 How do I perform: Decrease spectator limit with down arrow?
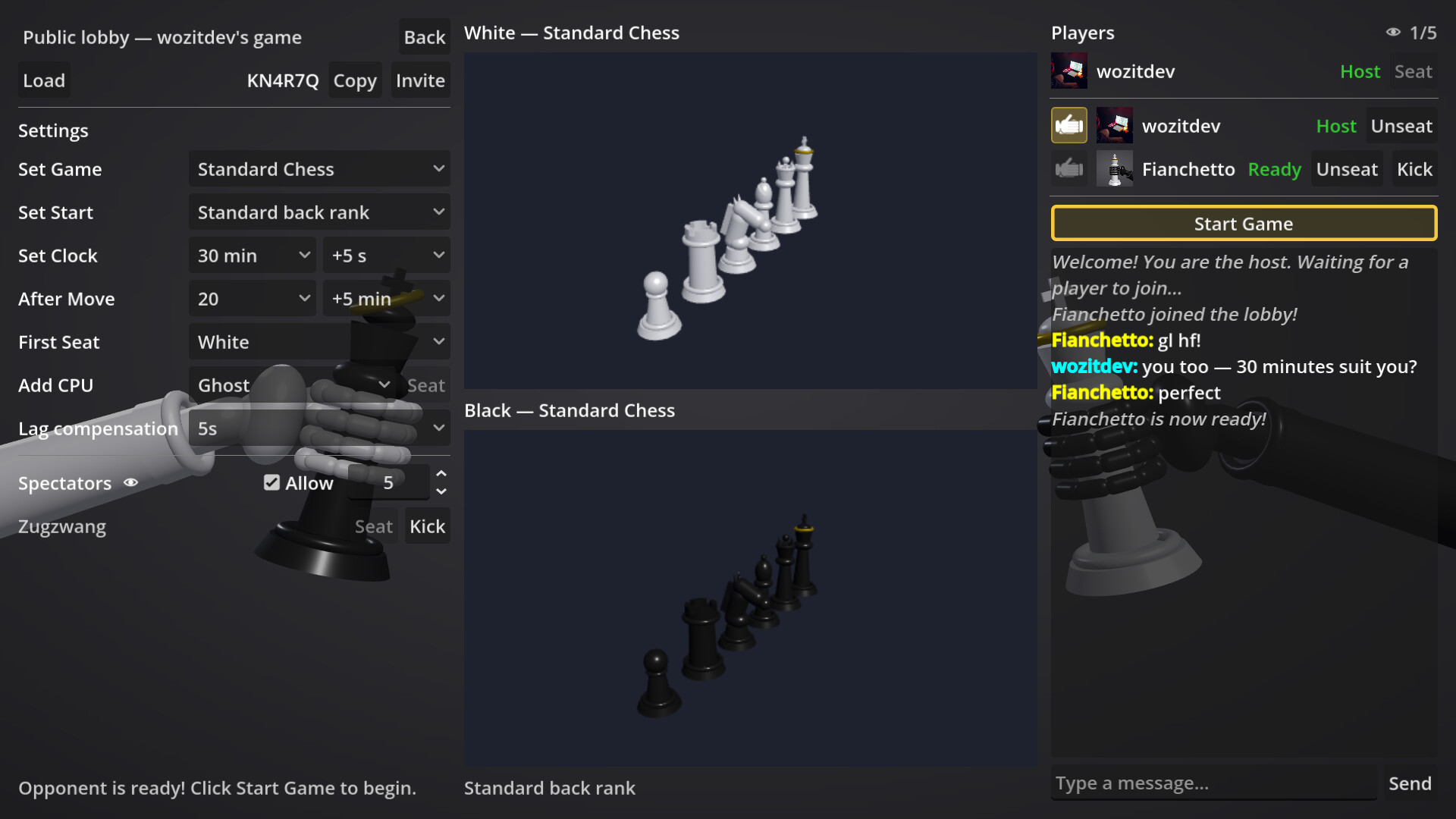[x=441, y=492]
